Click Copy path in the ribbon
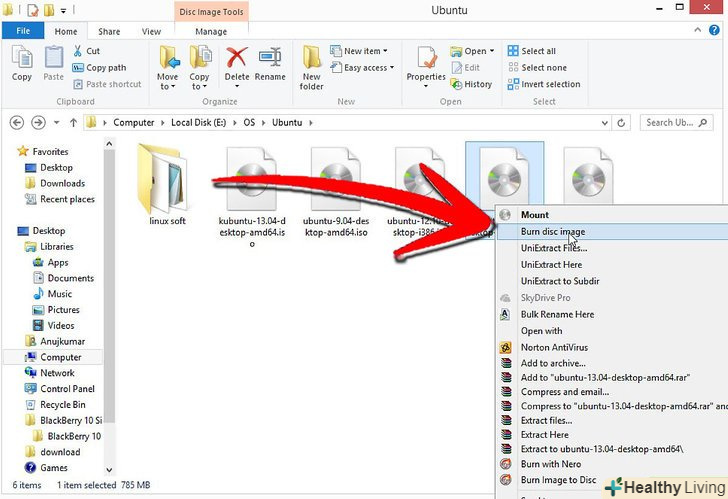This screenshot has width=728, height=499. [99, 68]
